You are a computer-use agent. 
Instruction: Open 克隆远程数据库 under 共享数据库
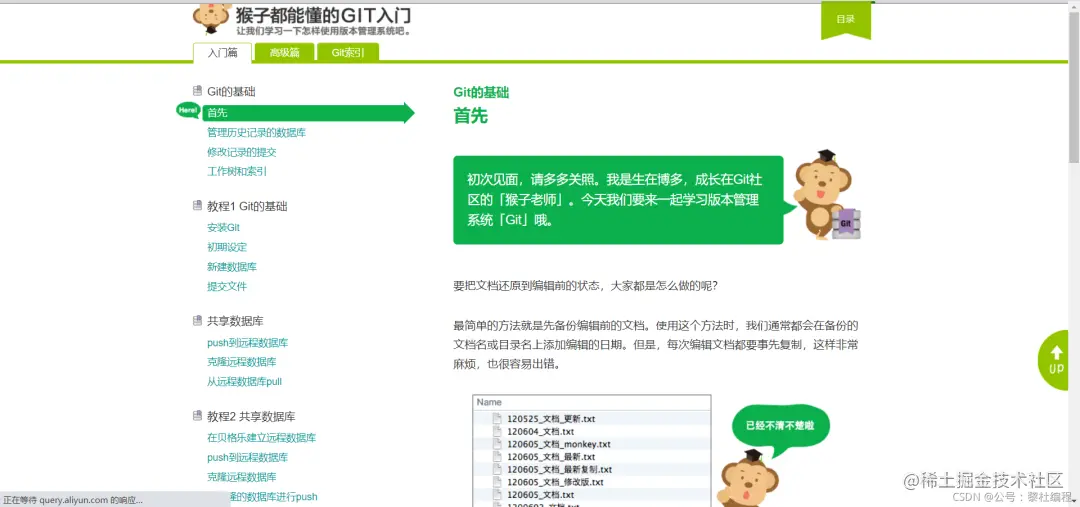[x=242, y=362]
